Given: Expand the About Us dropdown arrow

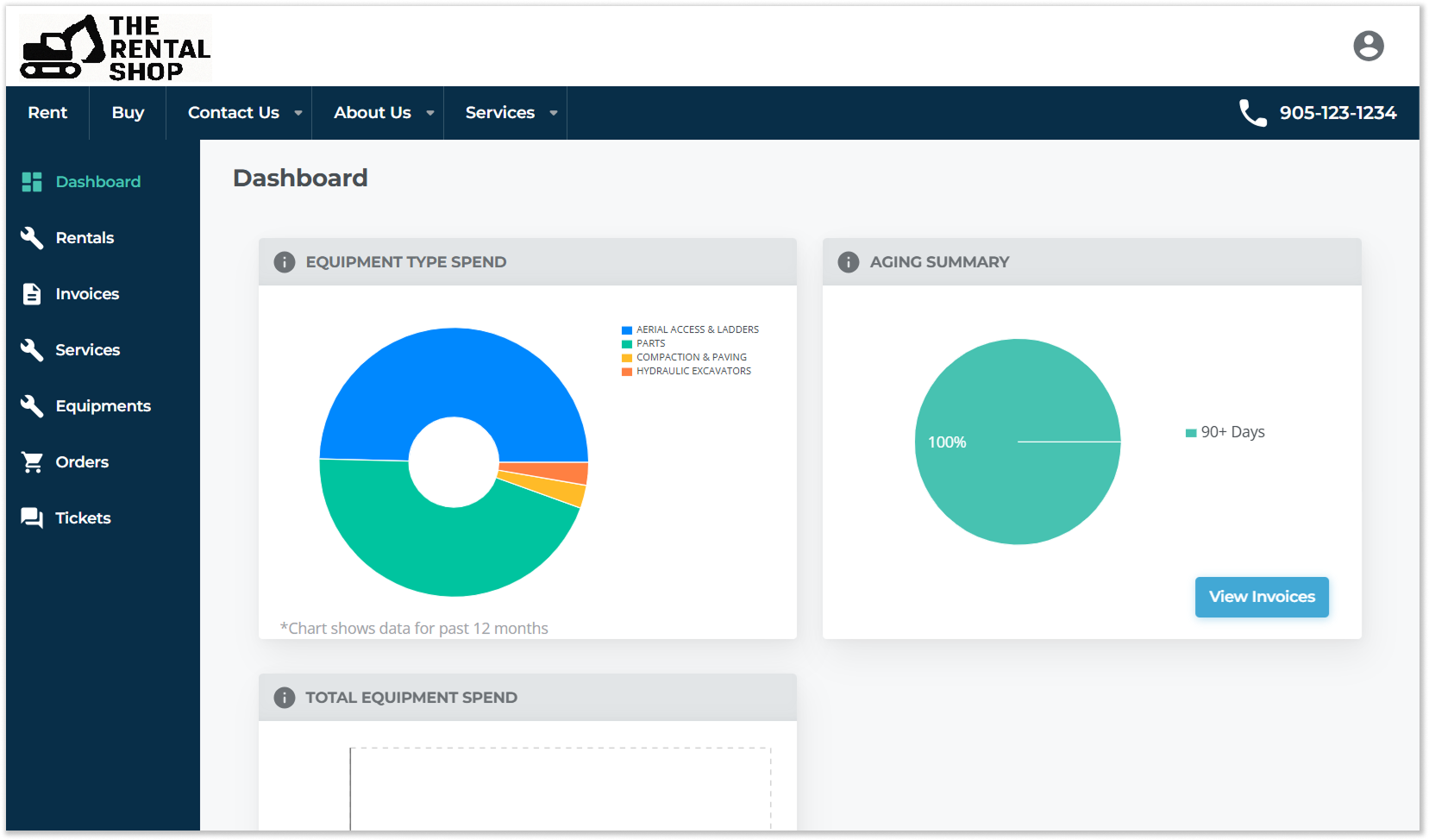Looking at the screenshot, I should (x=430, y=113).
